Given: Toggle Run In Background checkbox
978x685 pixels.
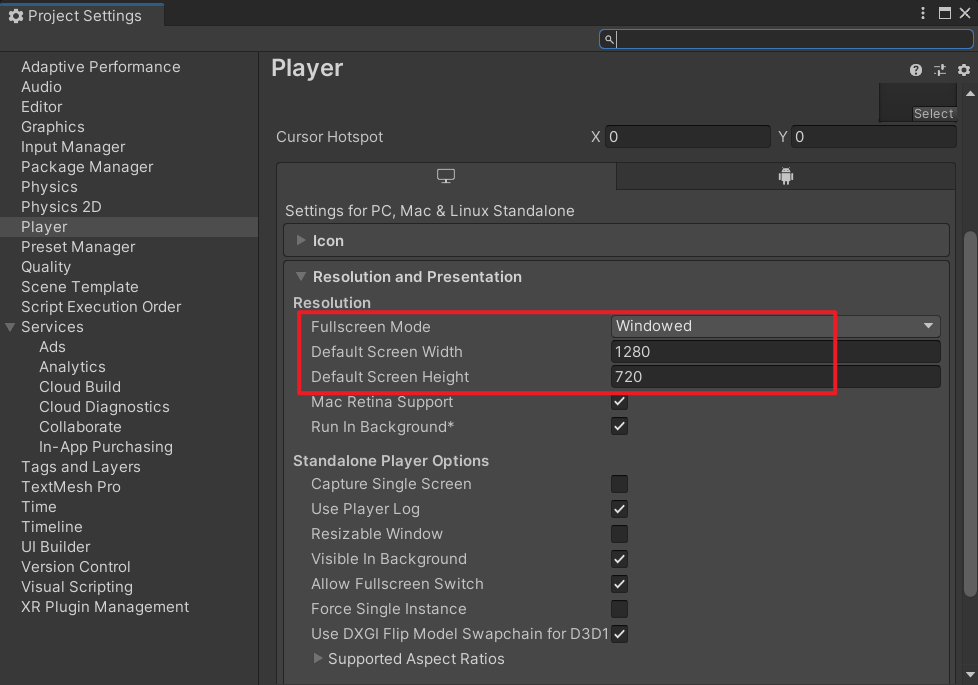Looking at the screenshot, I should coord(619,427).
